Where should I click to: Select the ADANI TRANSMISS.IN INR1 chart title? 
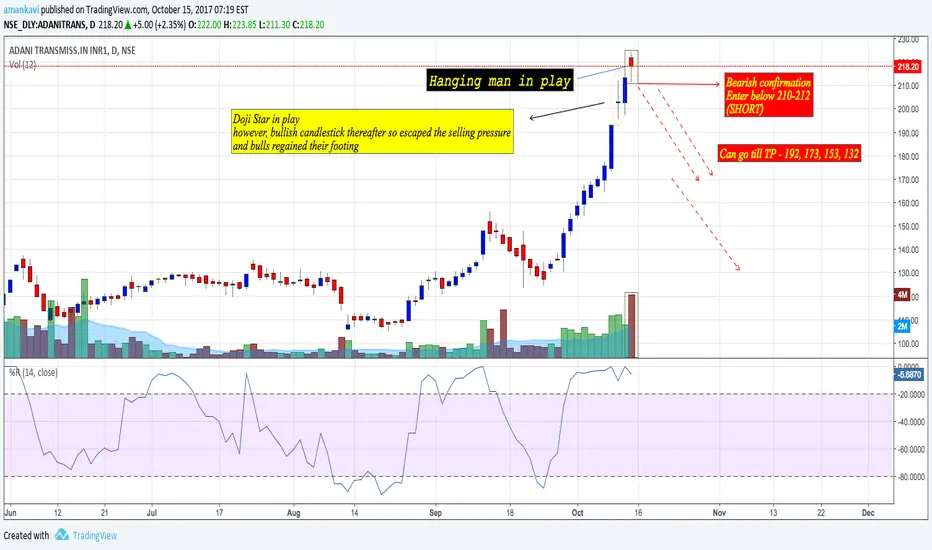coord(72,51)
